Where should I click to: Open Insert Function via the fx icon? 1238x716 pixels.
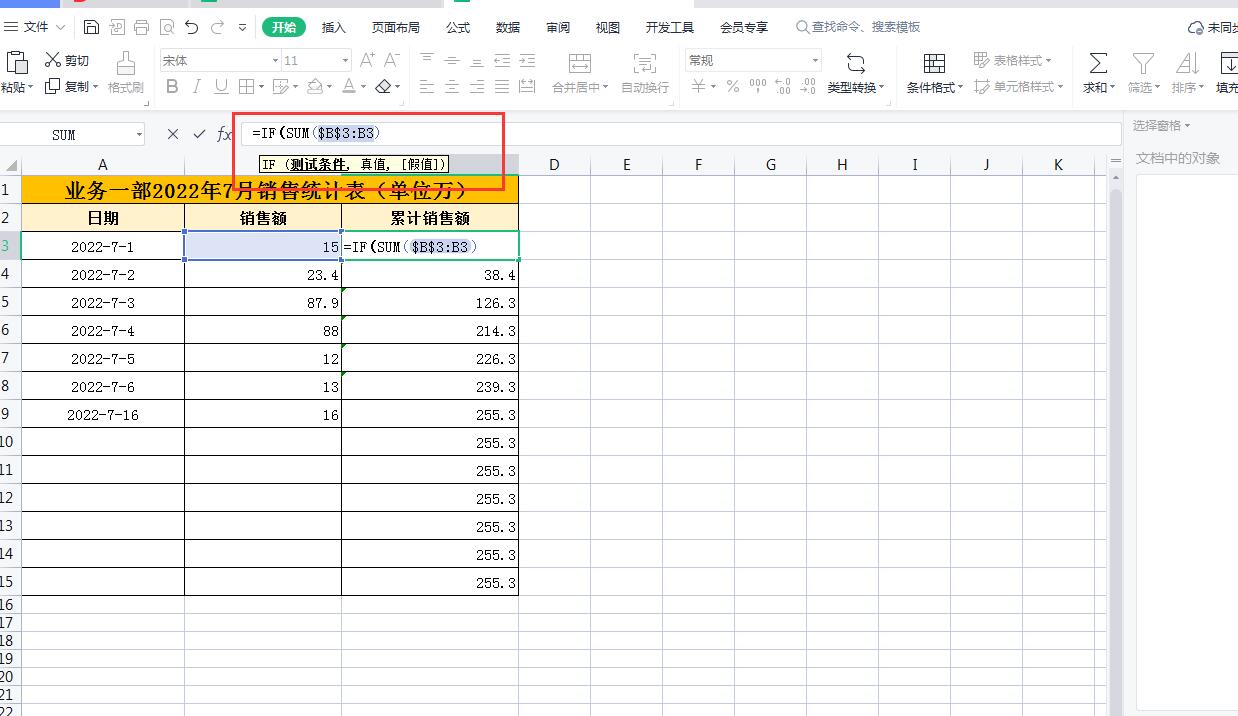coord(224,134)
